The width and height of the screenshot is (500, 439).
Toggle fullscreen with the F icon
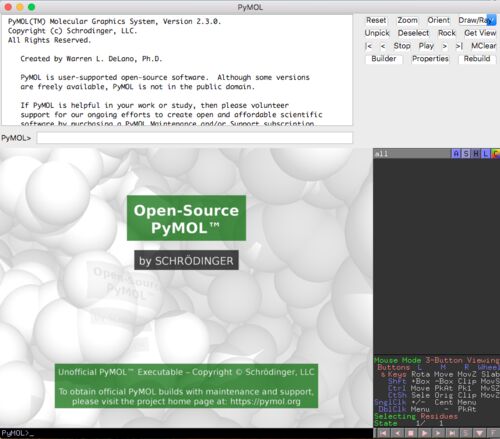point(493,433)
